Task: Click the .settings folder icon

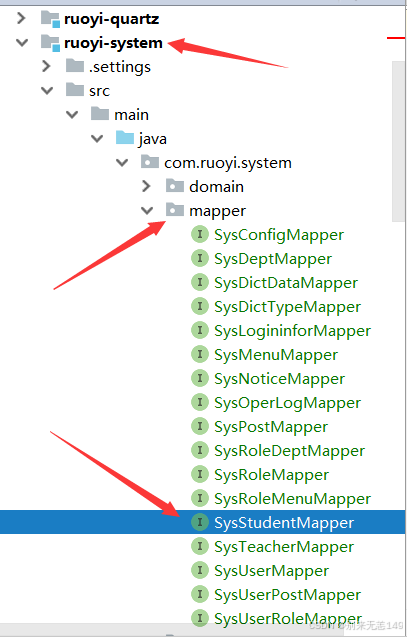Action: point(75,66)
